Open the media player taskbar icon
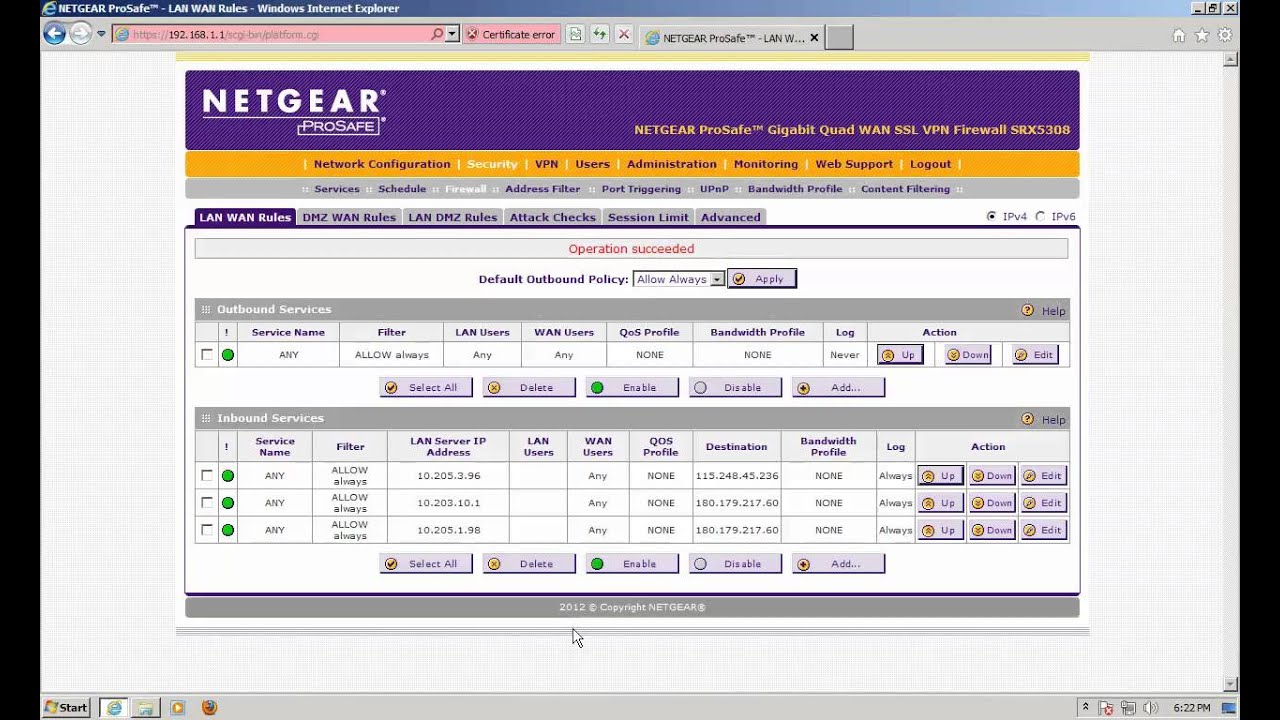The height and width of the screenshot is (720, 1280). [x=178, y=707]
